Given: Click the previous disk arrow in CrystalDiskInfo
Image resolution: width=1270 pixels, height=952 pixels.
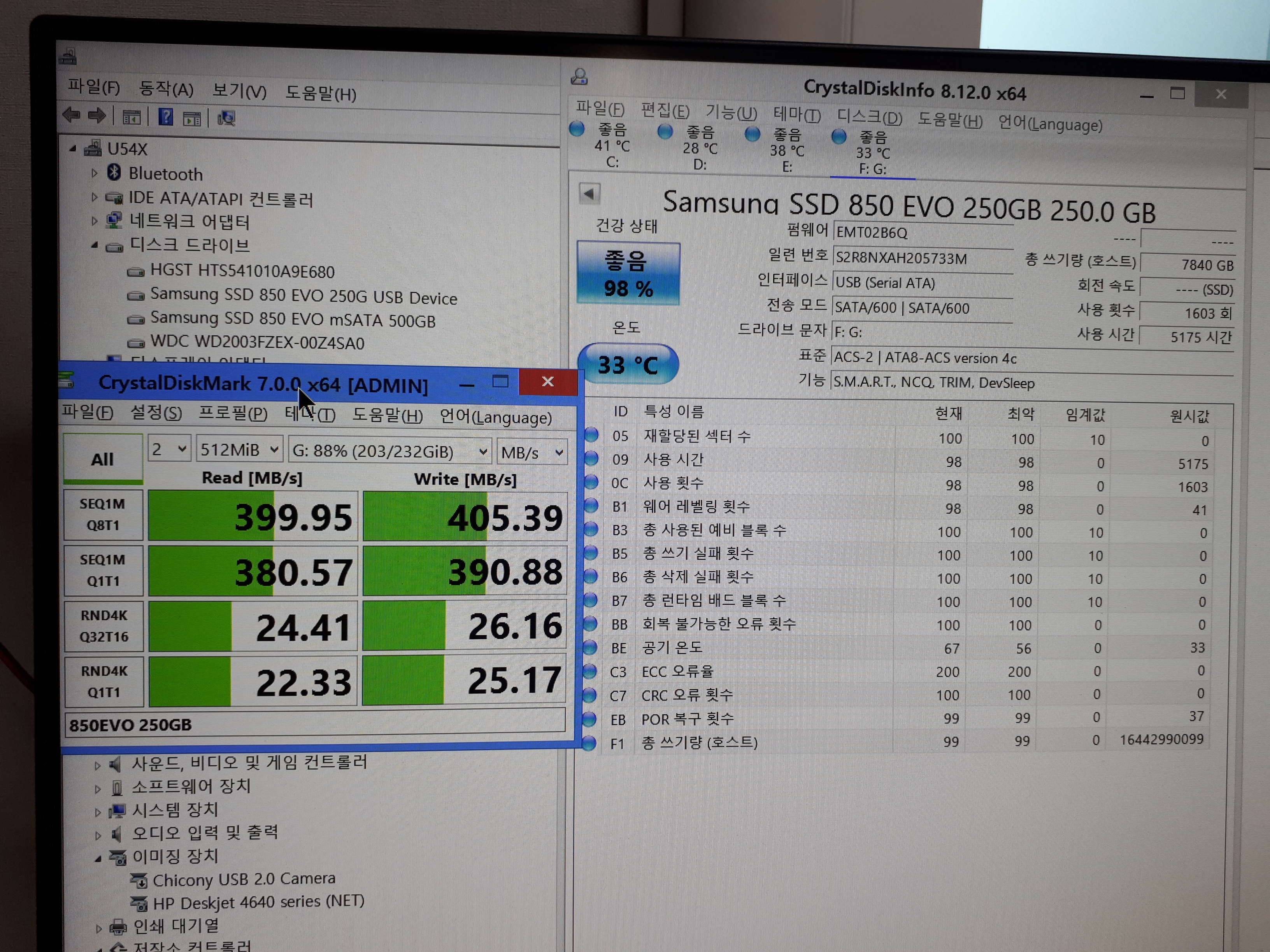Looking at the screenshot, I should [x=589, y=193].
